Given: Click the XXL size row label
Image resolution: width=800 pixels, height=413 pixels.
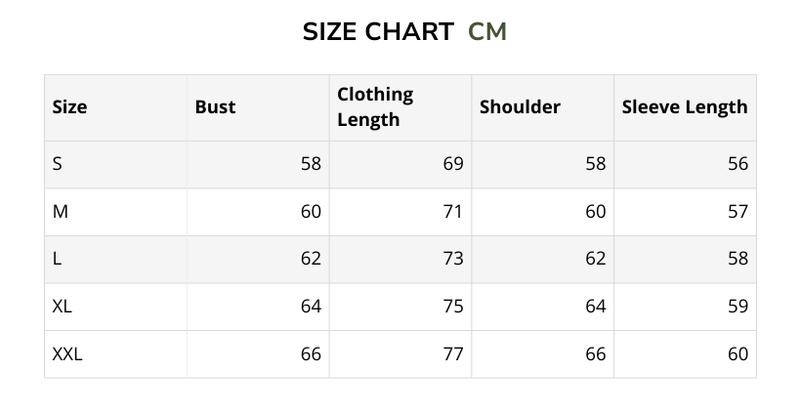Looking at the screenshot, I should tap(66, 354).
